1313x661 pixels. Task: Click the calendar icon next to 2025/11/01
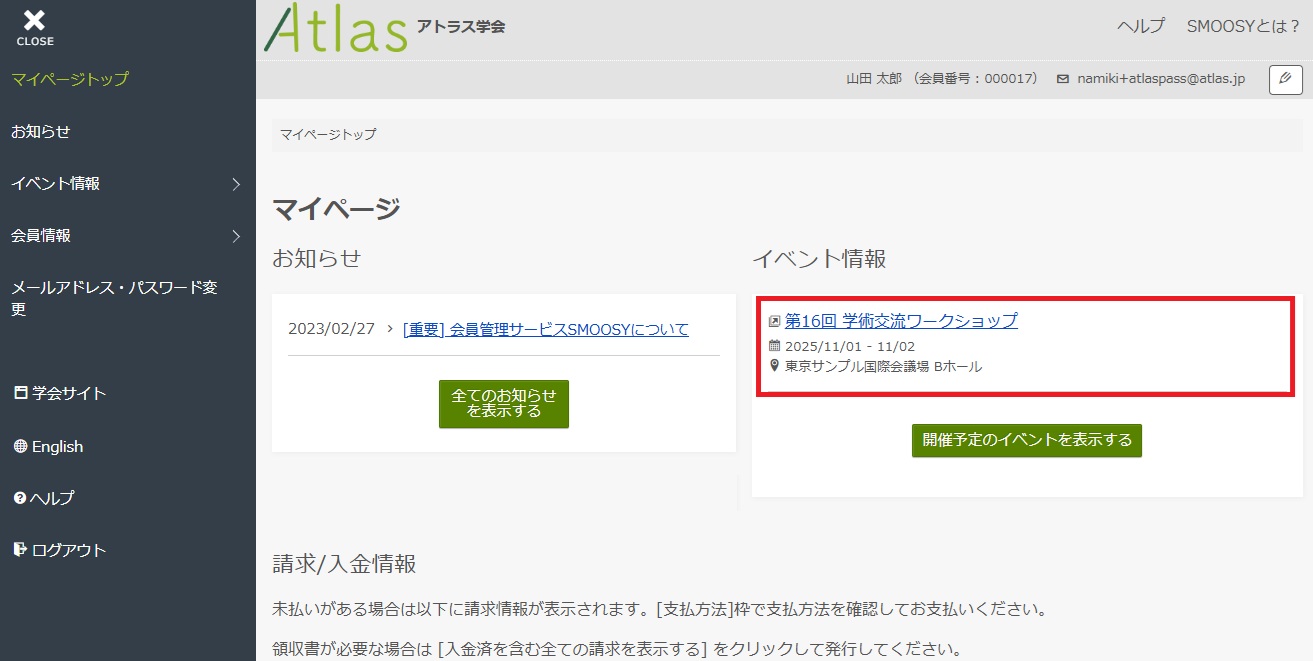(774, 346)
